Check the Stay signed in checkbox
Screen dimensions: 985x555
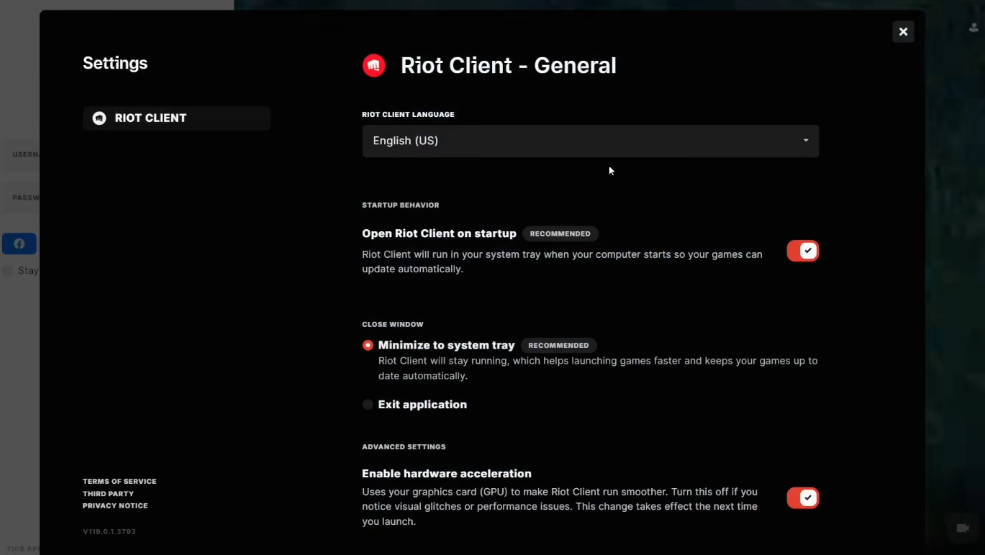[7, 271]
